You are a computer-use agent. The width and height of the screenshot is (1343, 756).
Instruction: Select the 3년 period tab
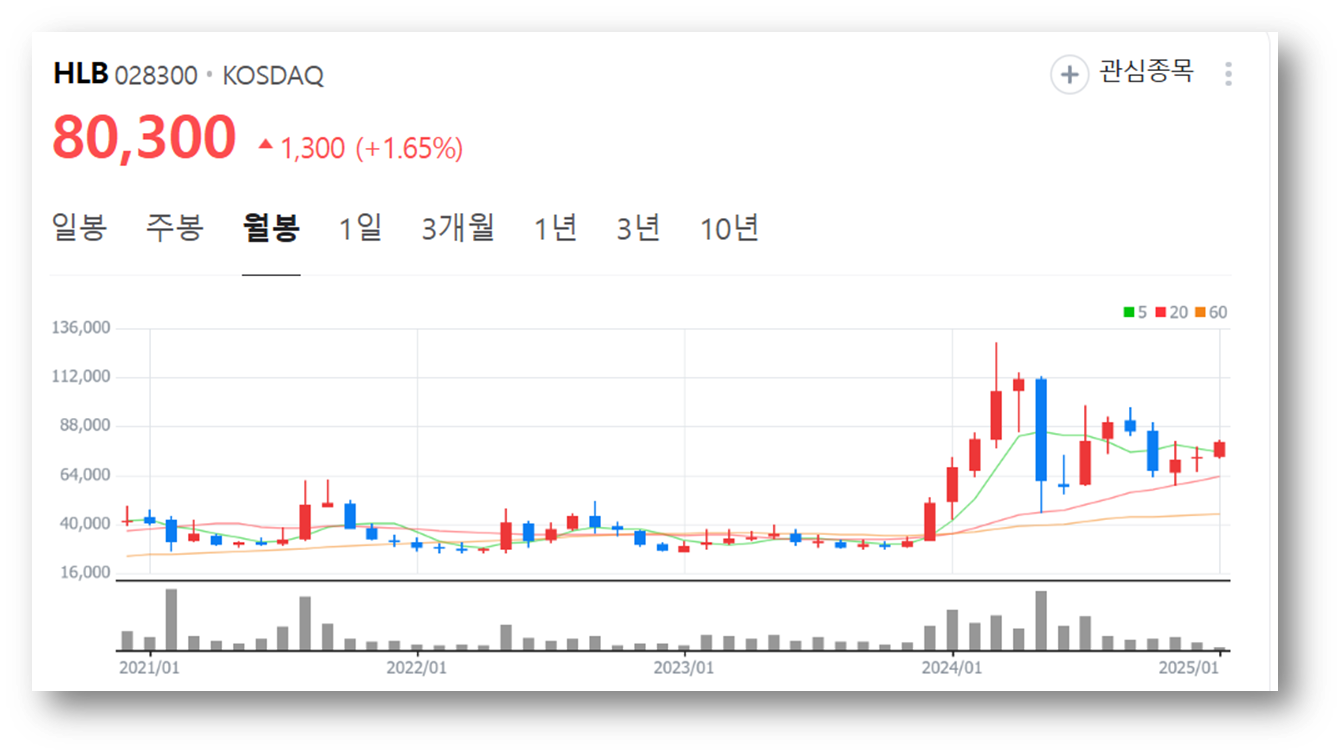tap(638, 228)
